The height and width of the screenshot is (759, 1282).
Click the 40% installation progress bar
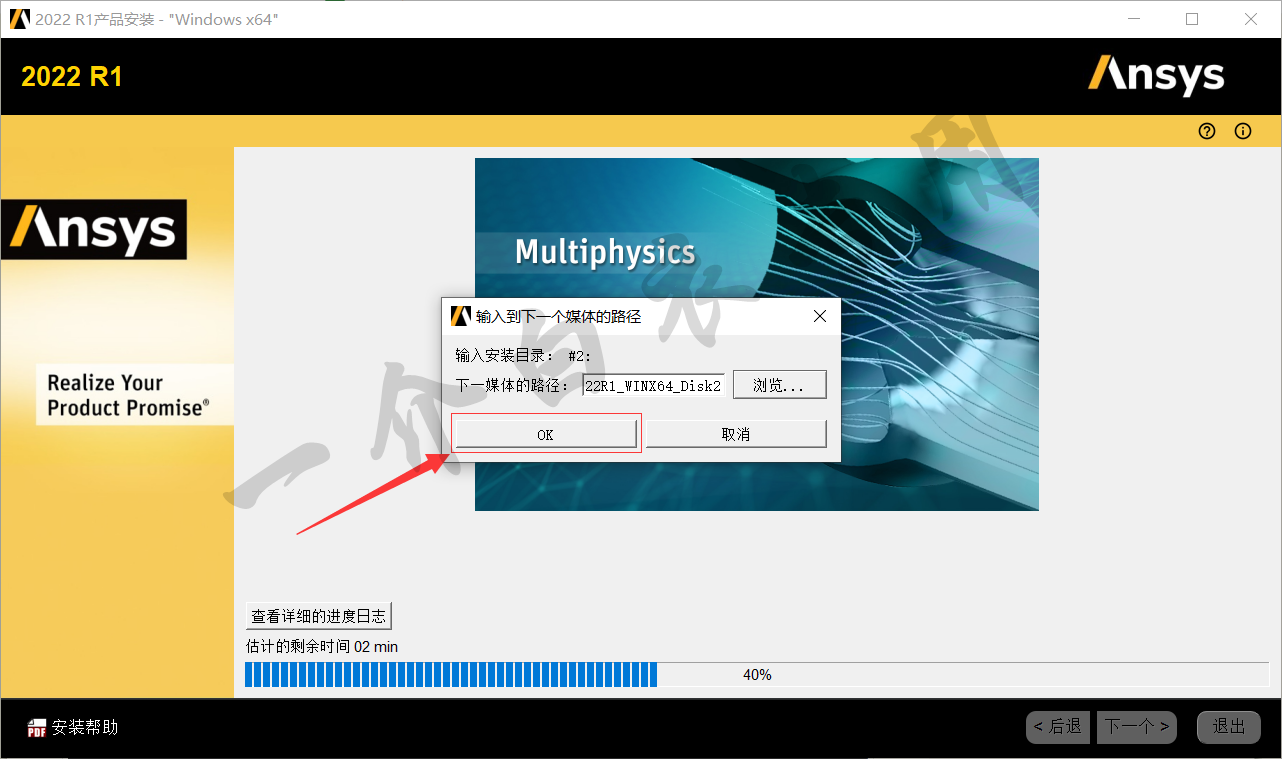pos(756,675)
